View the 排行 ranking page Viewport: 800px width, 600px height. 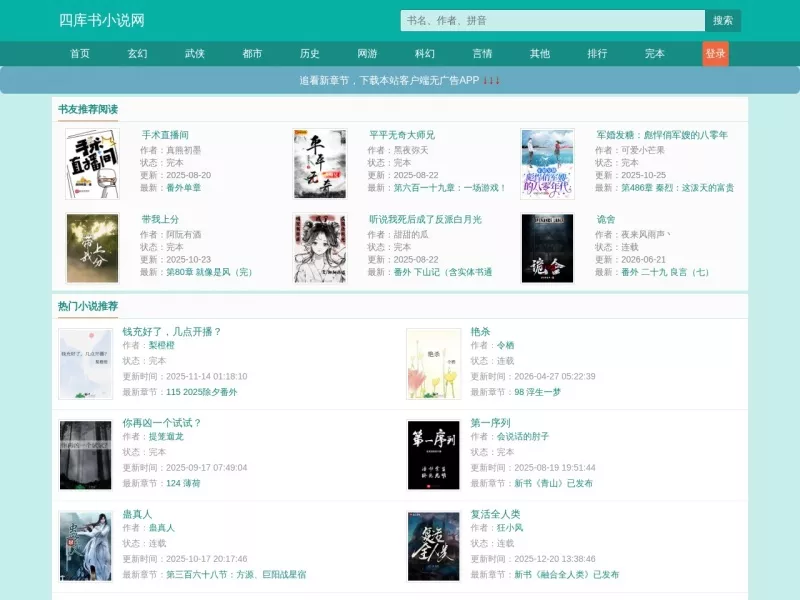597,54
